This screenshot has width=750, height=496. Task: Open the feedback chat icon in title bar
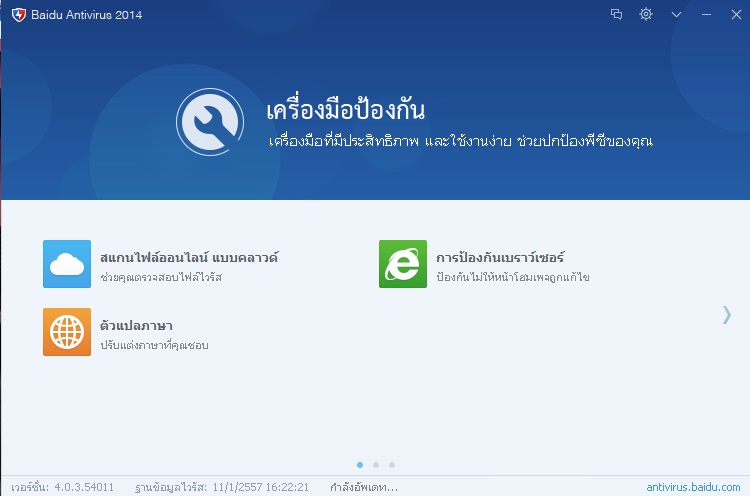click(617, 14)
